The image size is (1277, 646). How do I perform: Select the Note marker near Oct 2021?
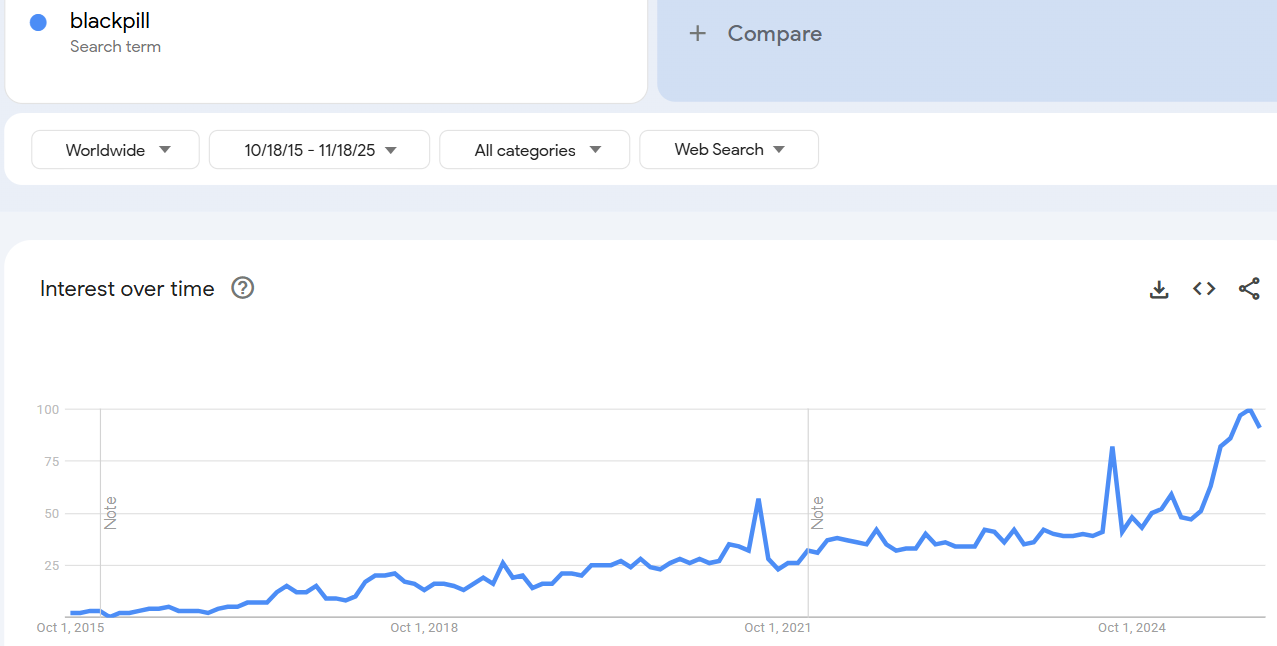coord(818,512)
